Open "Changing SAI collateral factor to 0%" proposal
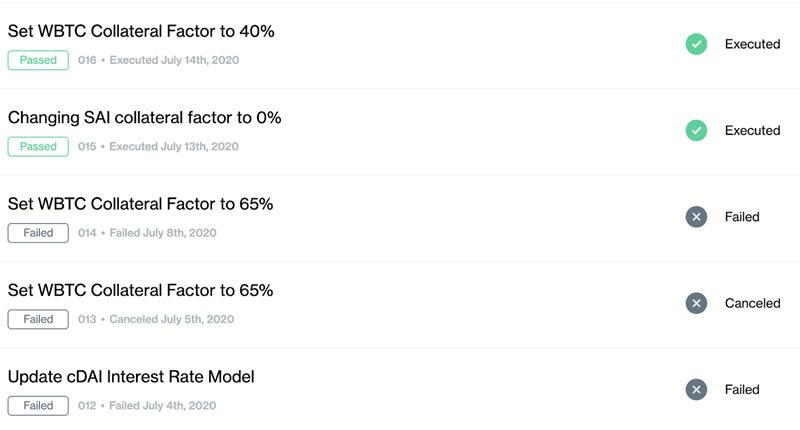Viewport: 800px width, 430px height. pos(144,118)
